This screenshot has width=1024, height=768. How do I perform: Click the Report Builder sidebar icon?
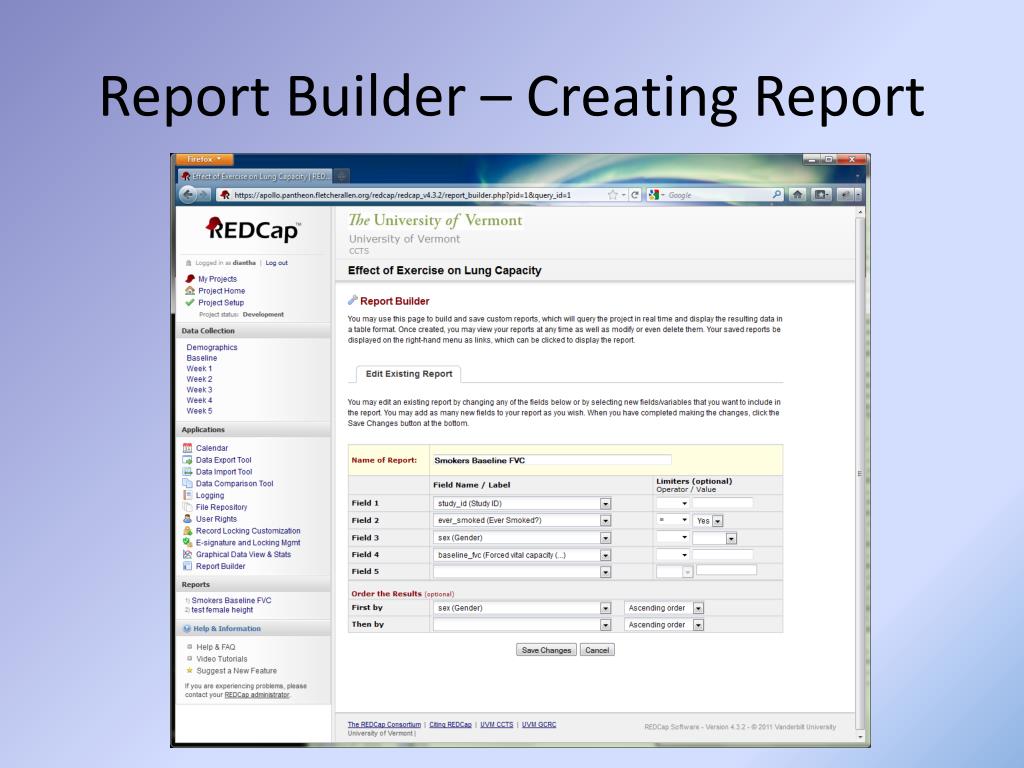[x=187, y=566]
